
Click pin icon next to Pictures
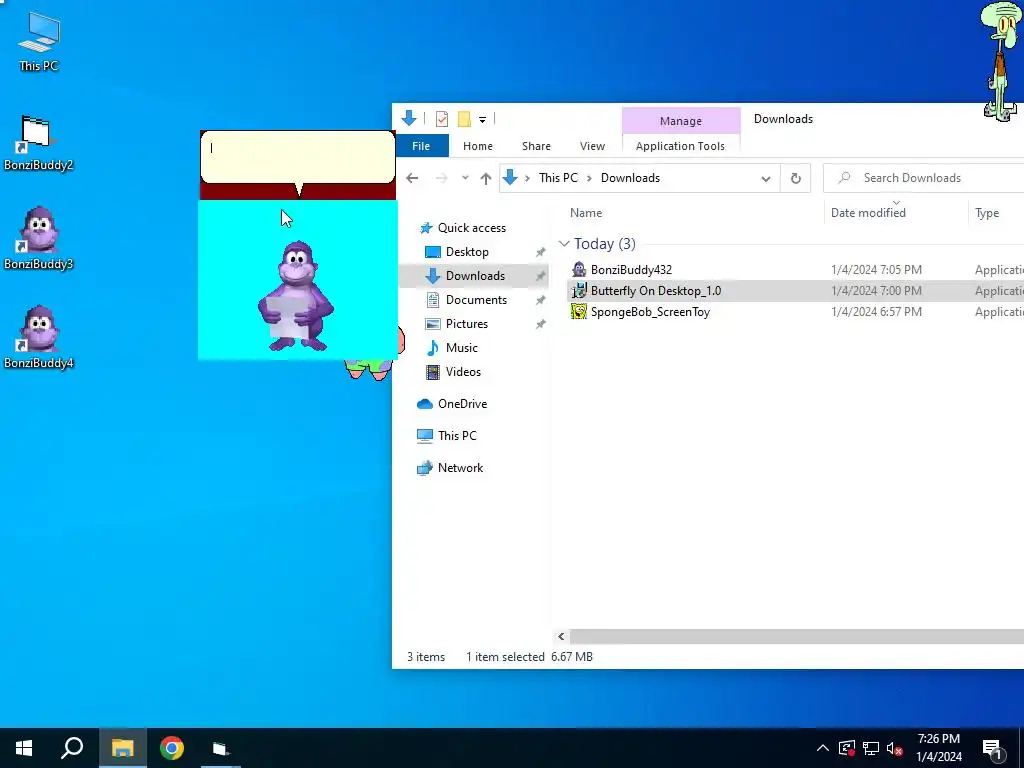pos(540,324)
